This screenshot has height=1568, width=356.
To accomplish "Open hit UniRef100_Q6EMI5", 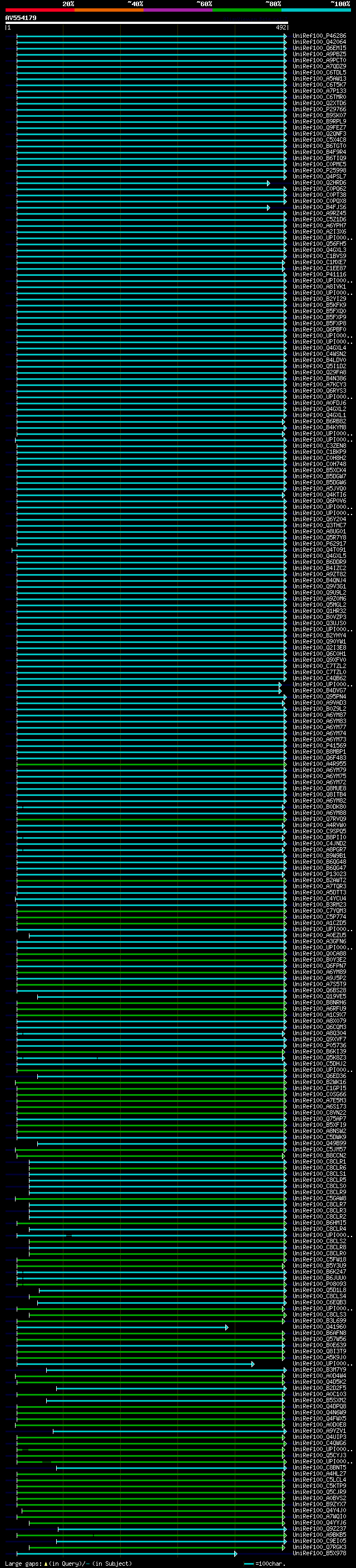I will (x=319, y=48).
